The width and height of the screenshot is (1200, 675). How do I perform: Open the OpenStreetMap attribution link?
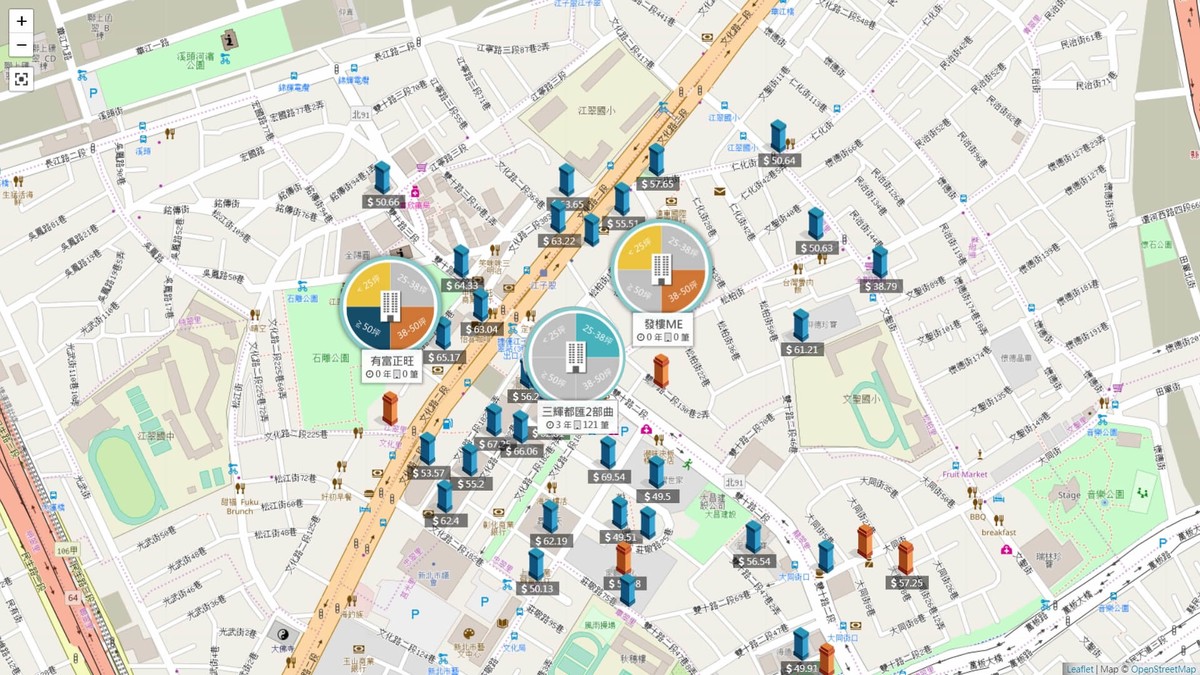1165,669
